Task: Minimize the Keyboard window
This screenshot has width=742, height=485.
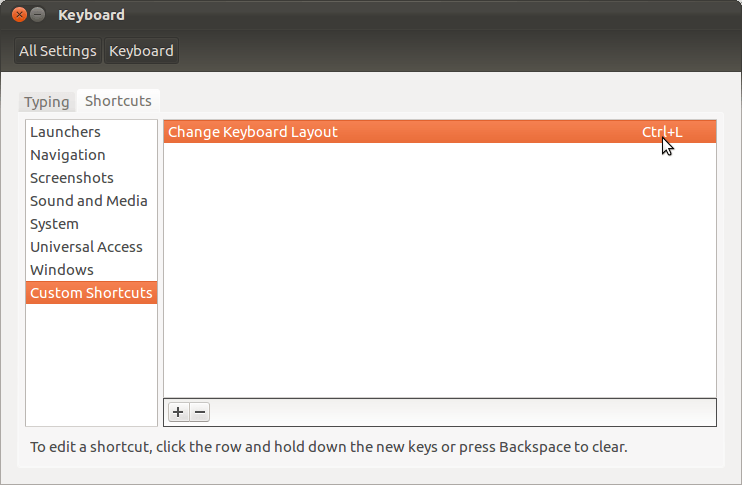Action: click(38, 15)
